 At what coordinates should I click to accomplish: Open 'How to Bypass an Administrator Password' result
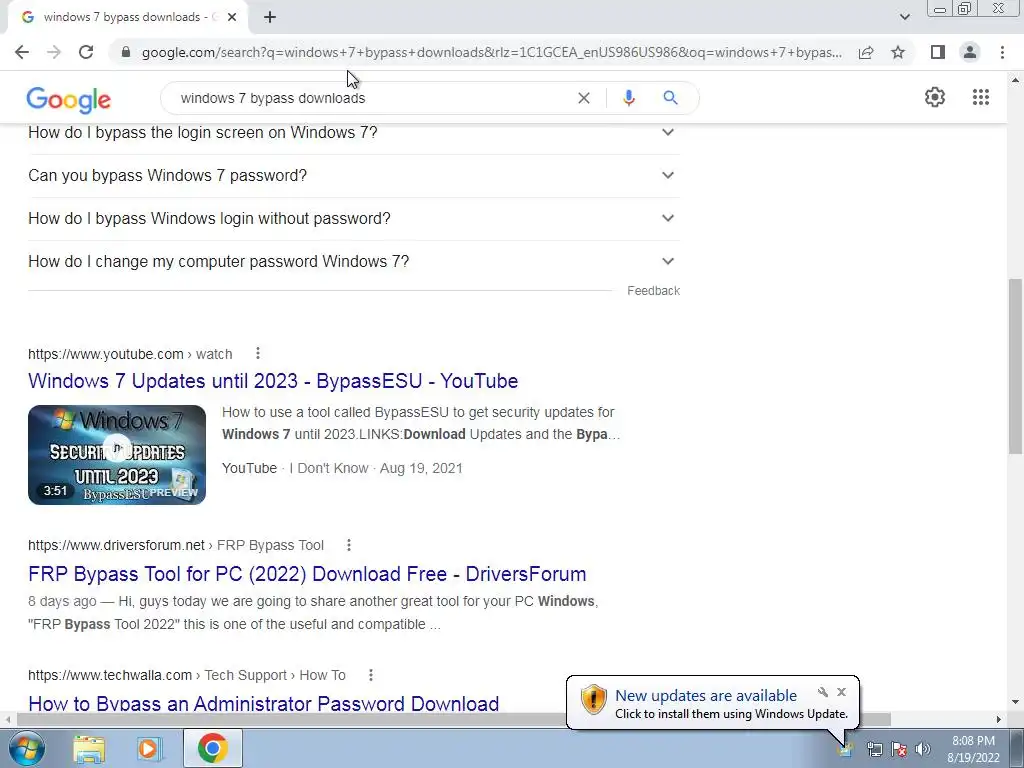coord(263,703)
